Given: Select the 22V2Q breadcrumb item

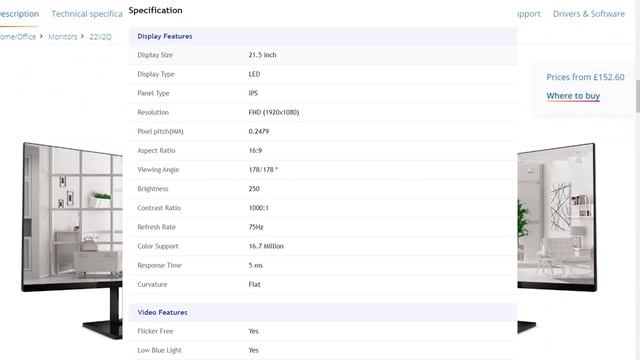Looking at the screenshot, I should coord(100,37).
